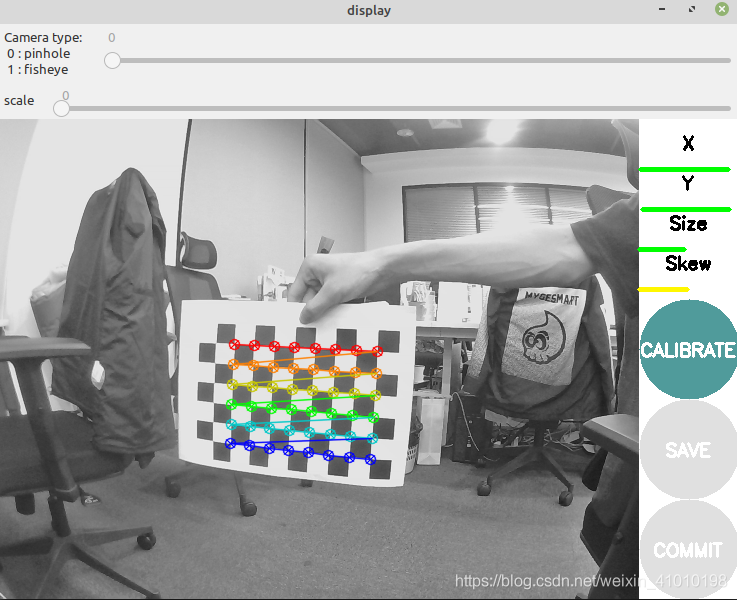Click the 'Size' label
737x600 pixels.
tap(688, 224)
